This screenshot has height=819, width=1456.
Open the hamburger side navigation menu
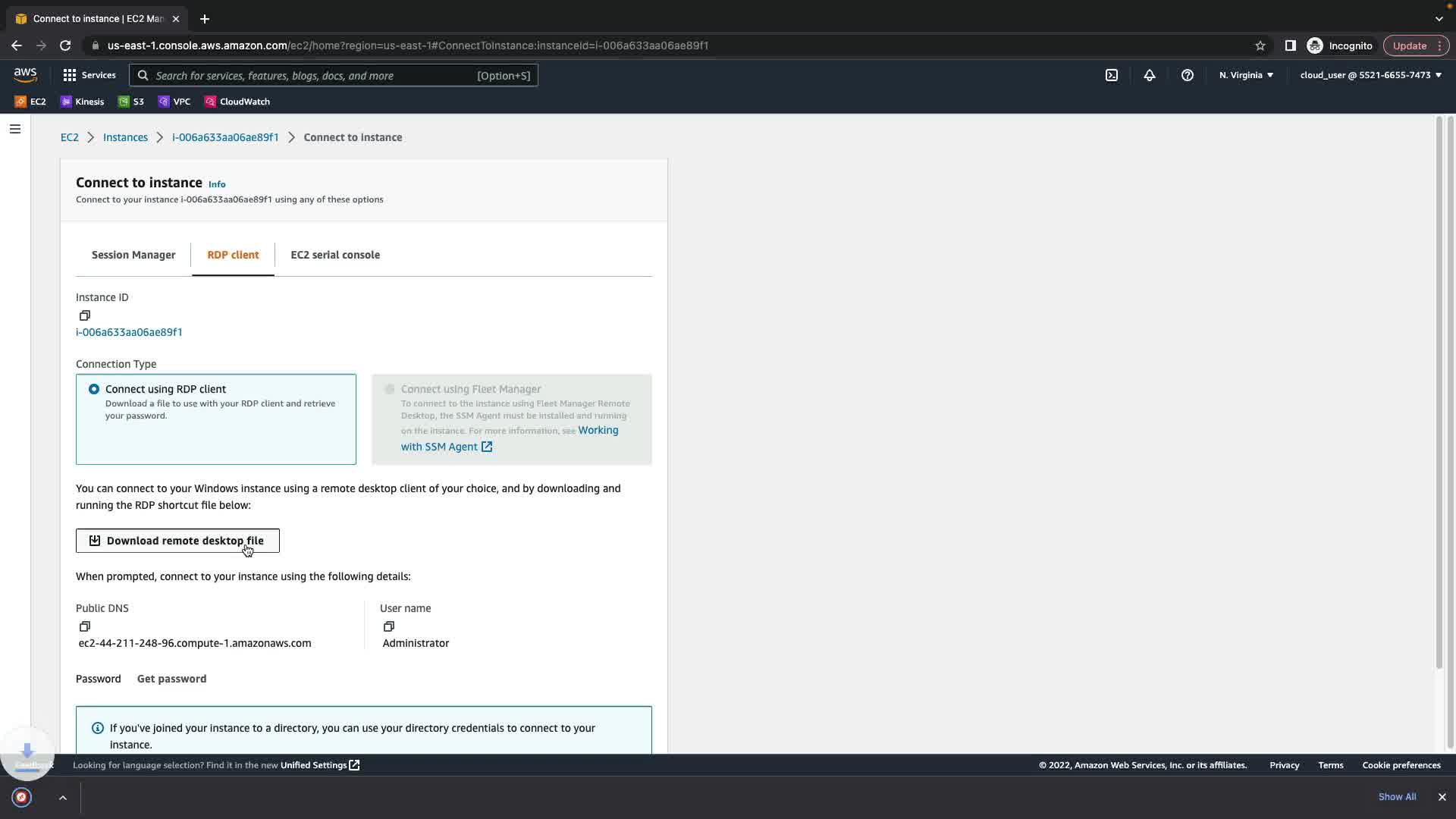[14, 129]
